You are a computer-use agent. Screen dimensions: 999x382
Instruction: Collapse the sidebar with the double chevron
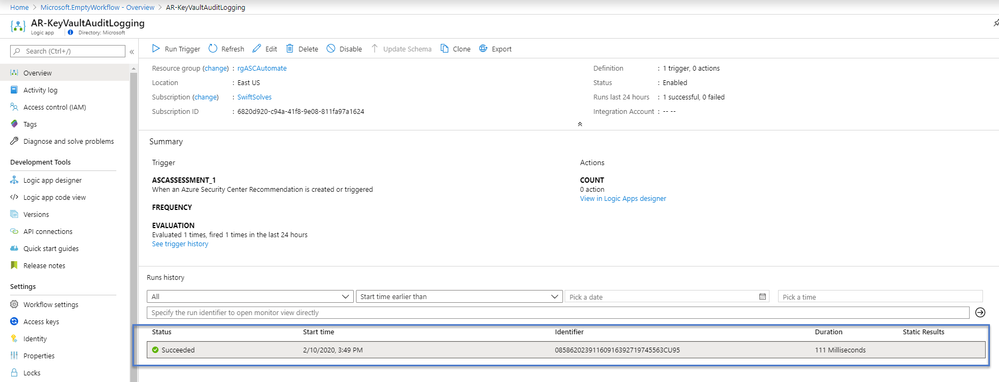tap(132, 52)
